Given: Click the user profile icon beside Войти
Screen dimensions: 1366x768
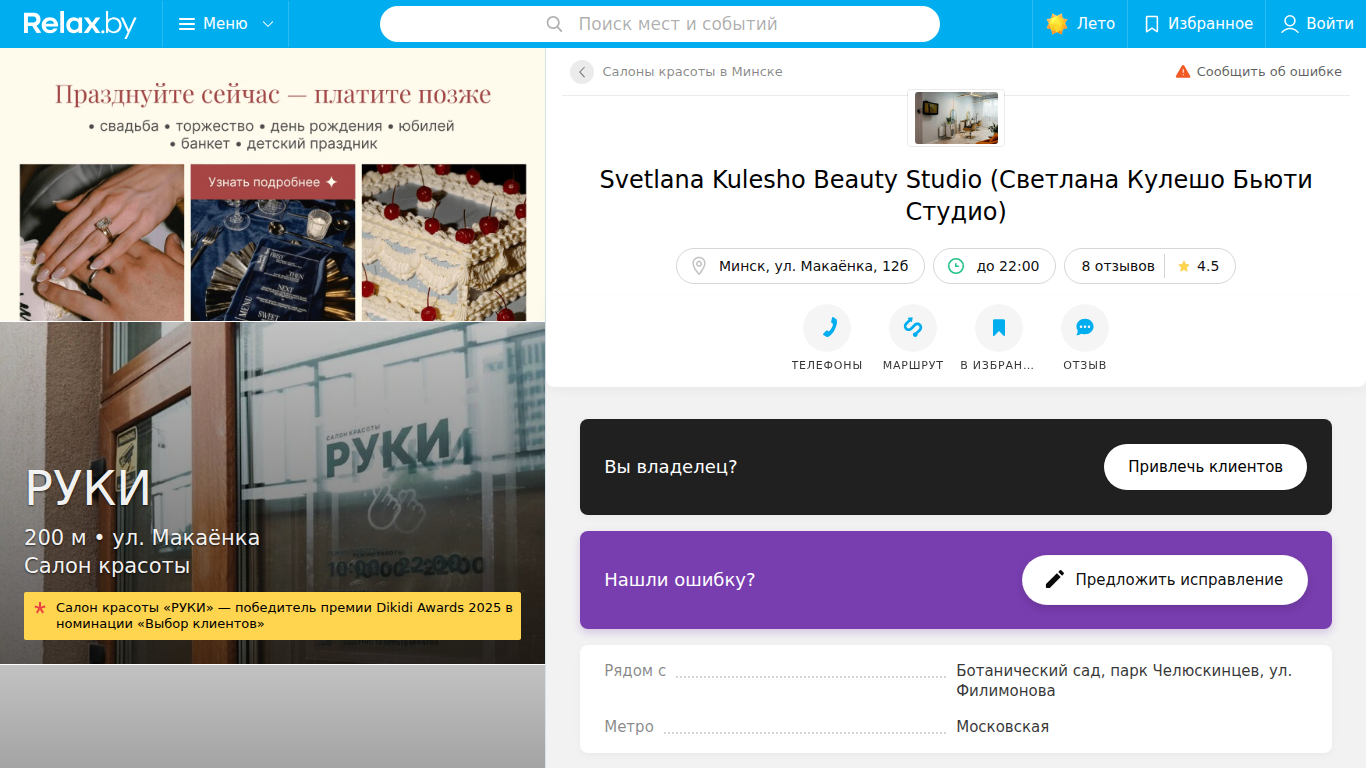Looking at the screenshot, I should coord(1290,24).
